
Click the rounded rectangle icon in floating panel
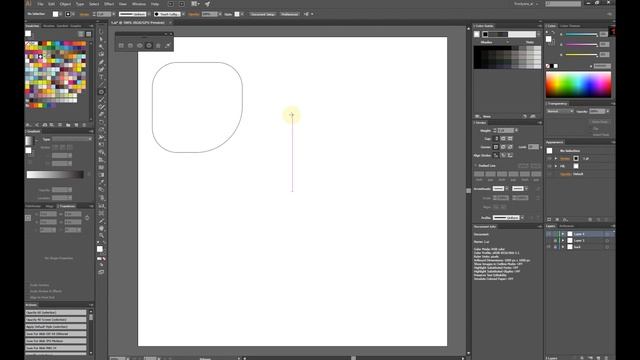pos(131,45)
